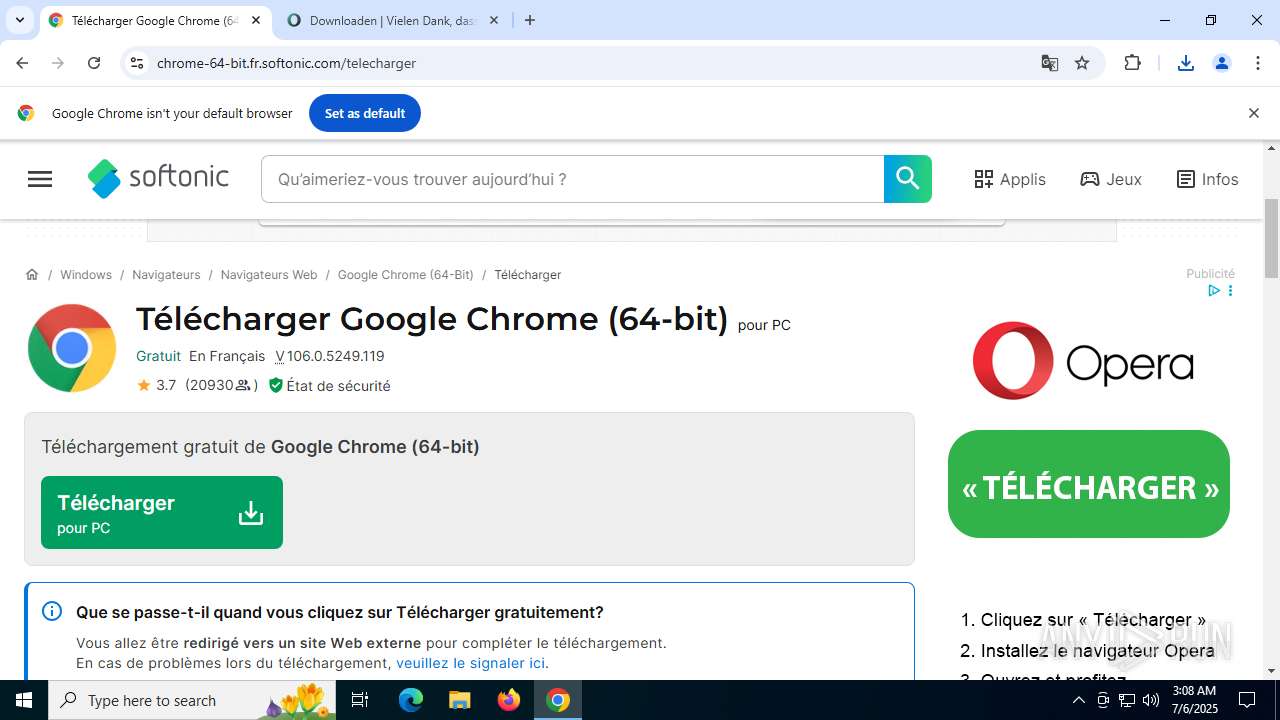Viewport: 1280px width, 720px height.
Task: Open the tab search dropdown arrow
Action: (19, 20)
